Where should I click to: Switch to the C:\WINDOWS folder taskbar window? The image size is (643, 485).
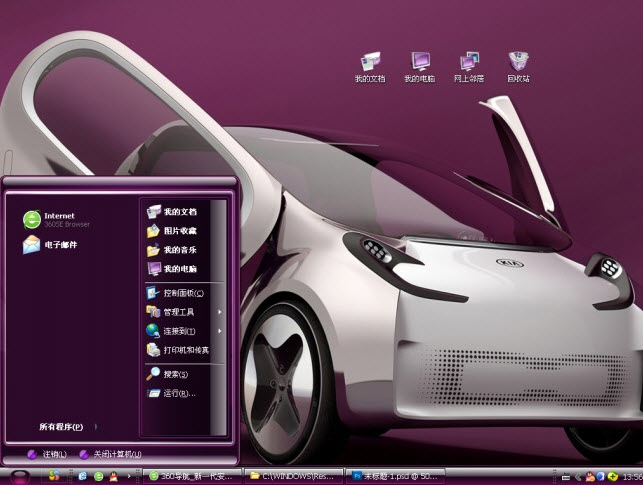pos(293,475)
